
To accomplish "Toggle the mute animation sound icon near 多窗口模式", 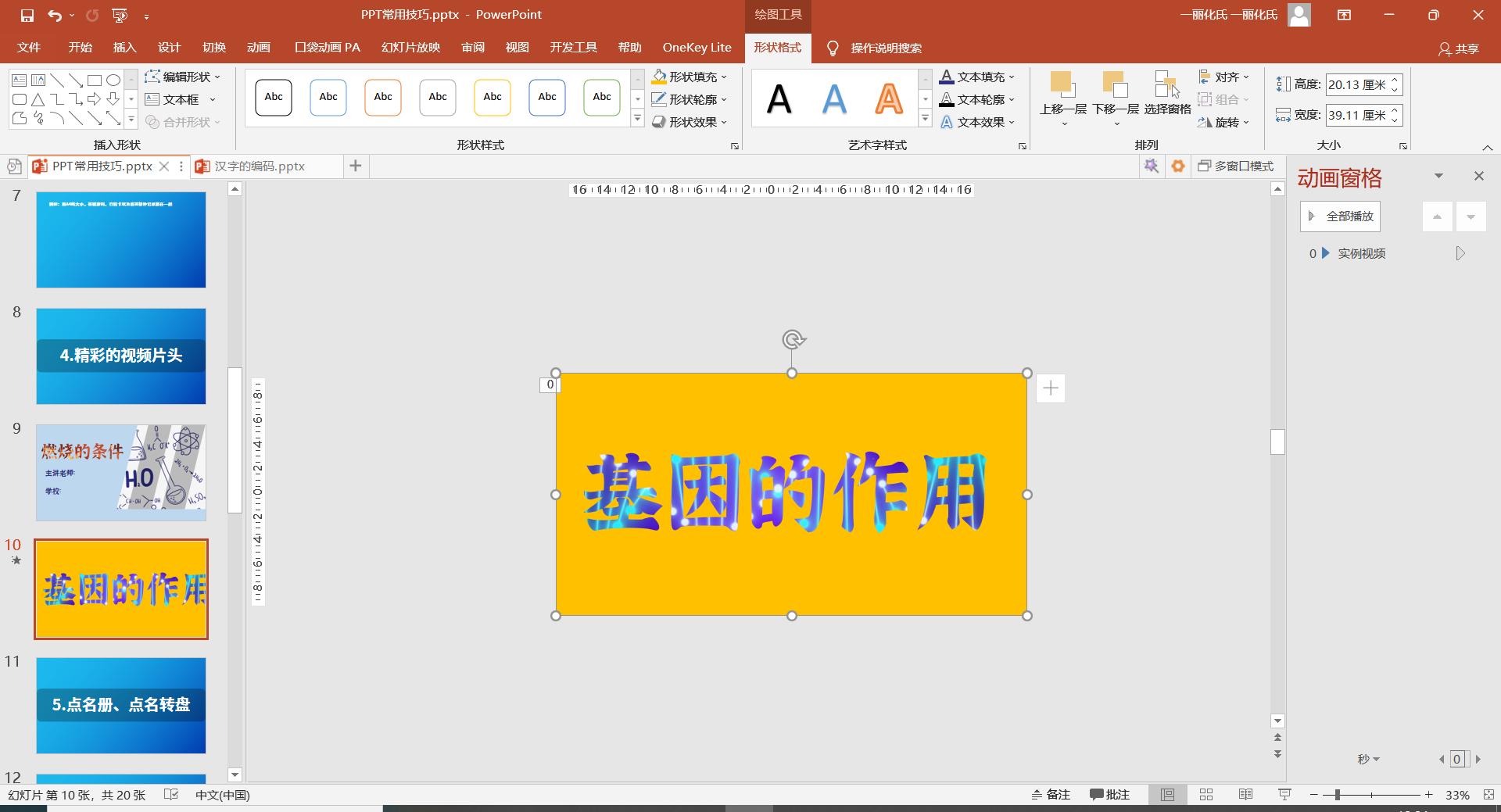I will (x=1152, y=166).
